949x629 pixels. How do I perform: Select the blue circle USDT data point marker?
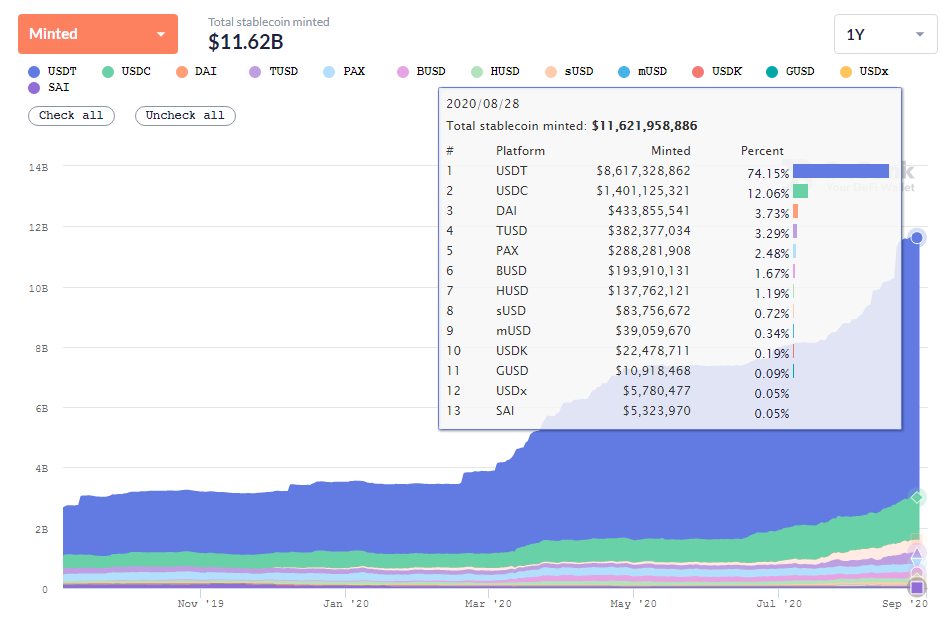coord(917,237)
